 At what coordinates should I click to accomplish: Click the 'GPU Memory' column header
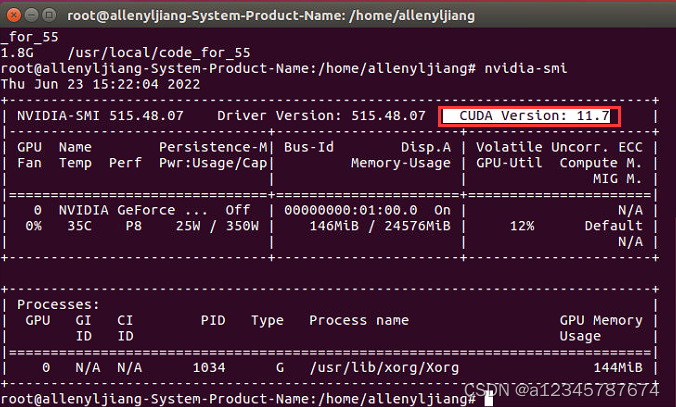coord(601,321)
